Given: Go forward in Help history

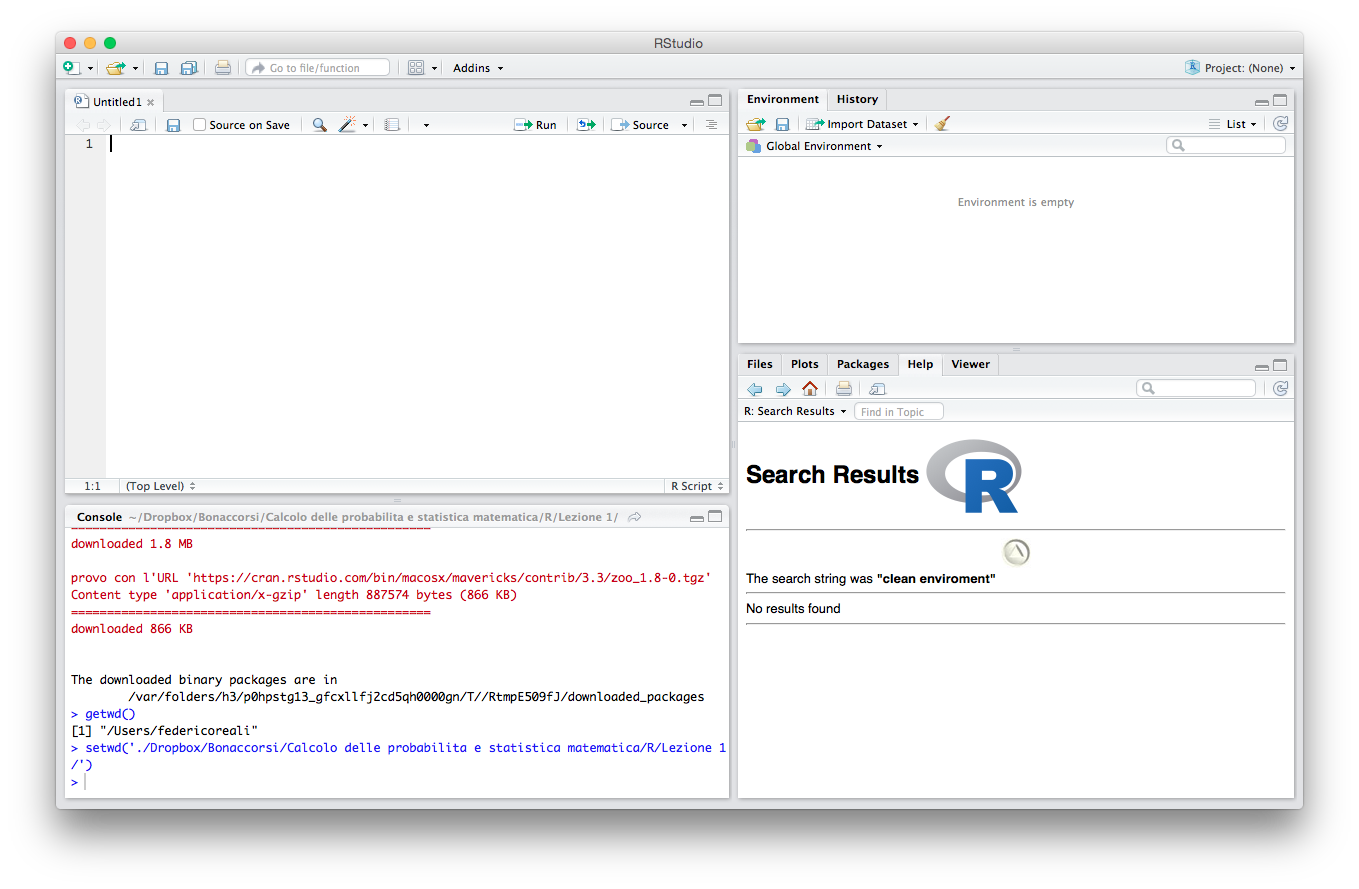Looking at the screenshot, I should [783, 389].
